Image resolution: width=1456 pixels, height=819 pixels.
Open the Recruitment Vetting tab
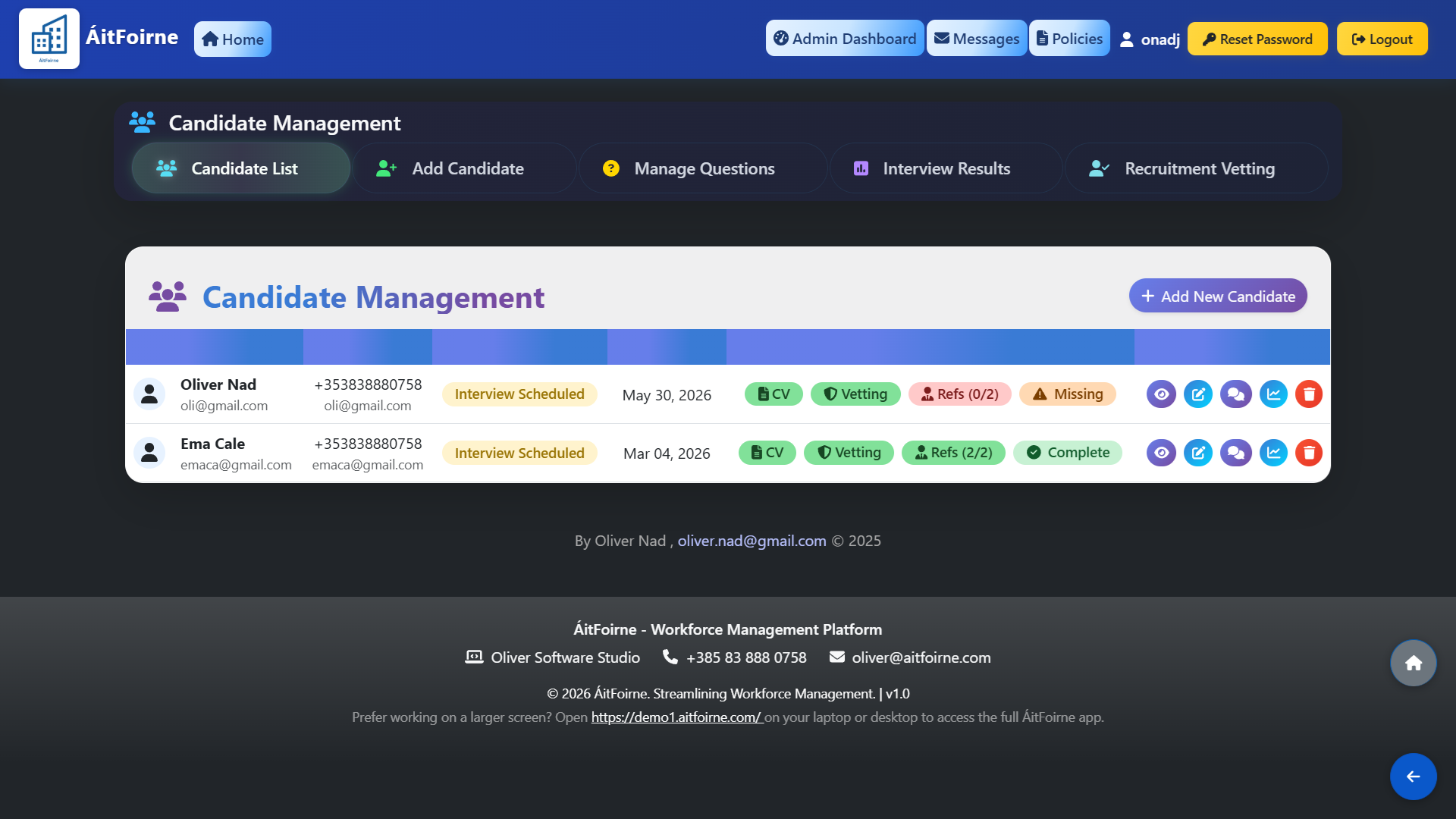[x=1197, y=168]
